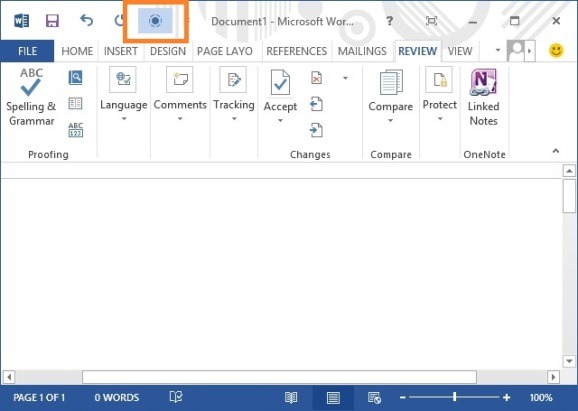Switch to Read Mode view
This screenshot has height=411, width=578.
click(x=291, y=397)
